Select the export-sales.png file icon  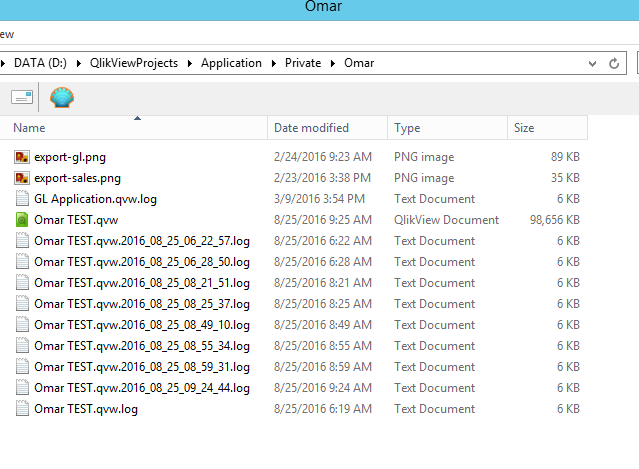22,178
